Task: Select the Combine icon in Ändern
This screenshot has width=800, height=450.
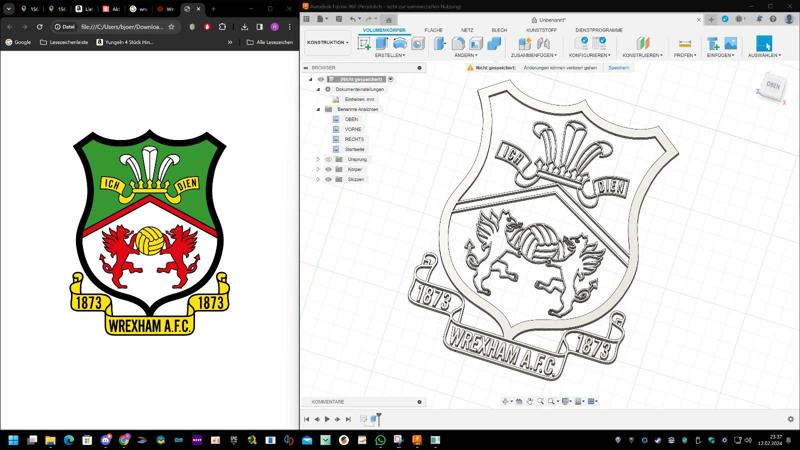Action: click(x=494, y=44)
